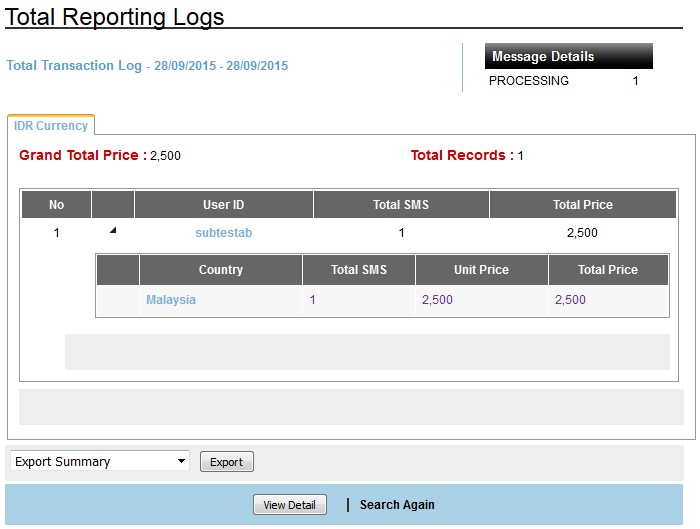
Task: Click the Total Transaction Log date heading
Action: (x=147, y=66)
